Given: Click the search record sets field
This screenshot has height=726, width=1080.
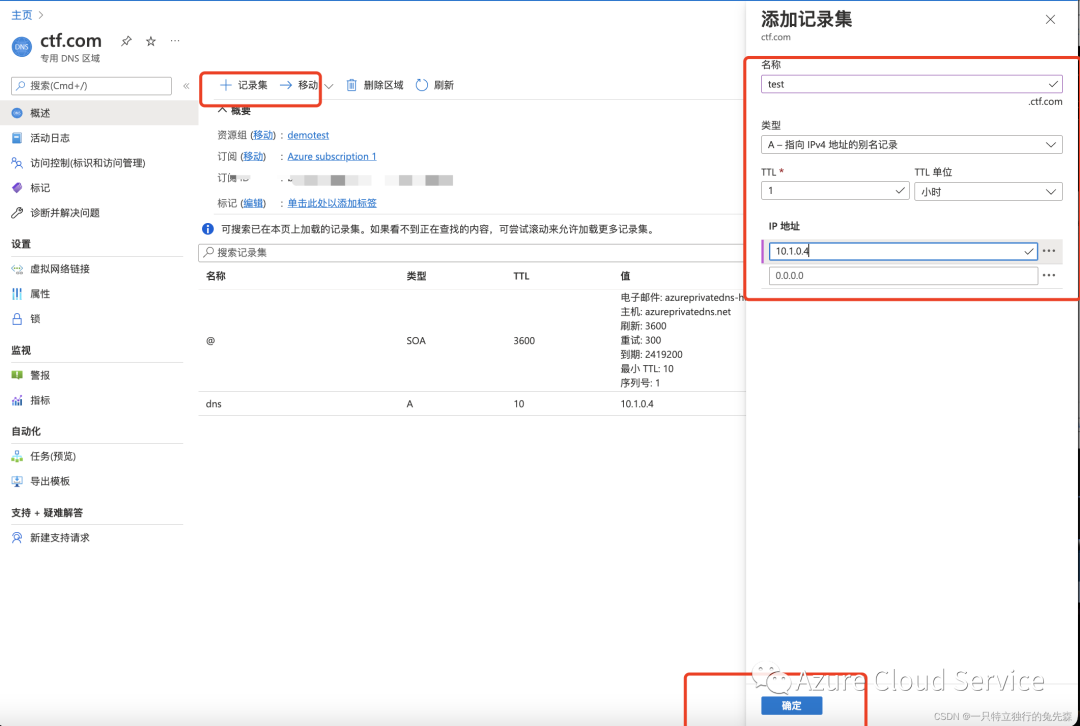Looking at the screenshot, I should click(x=472, y=253).
